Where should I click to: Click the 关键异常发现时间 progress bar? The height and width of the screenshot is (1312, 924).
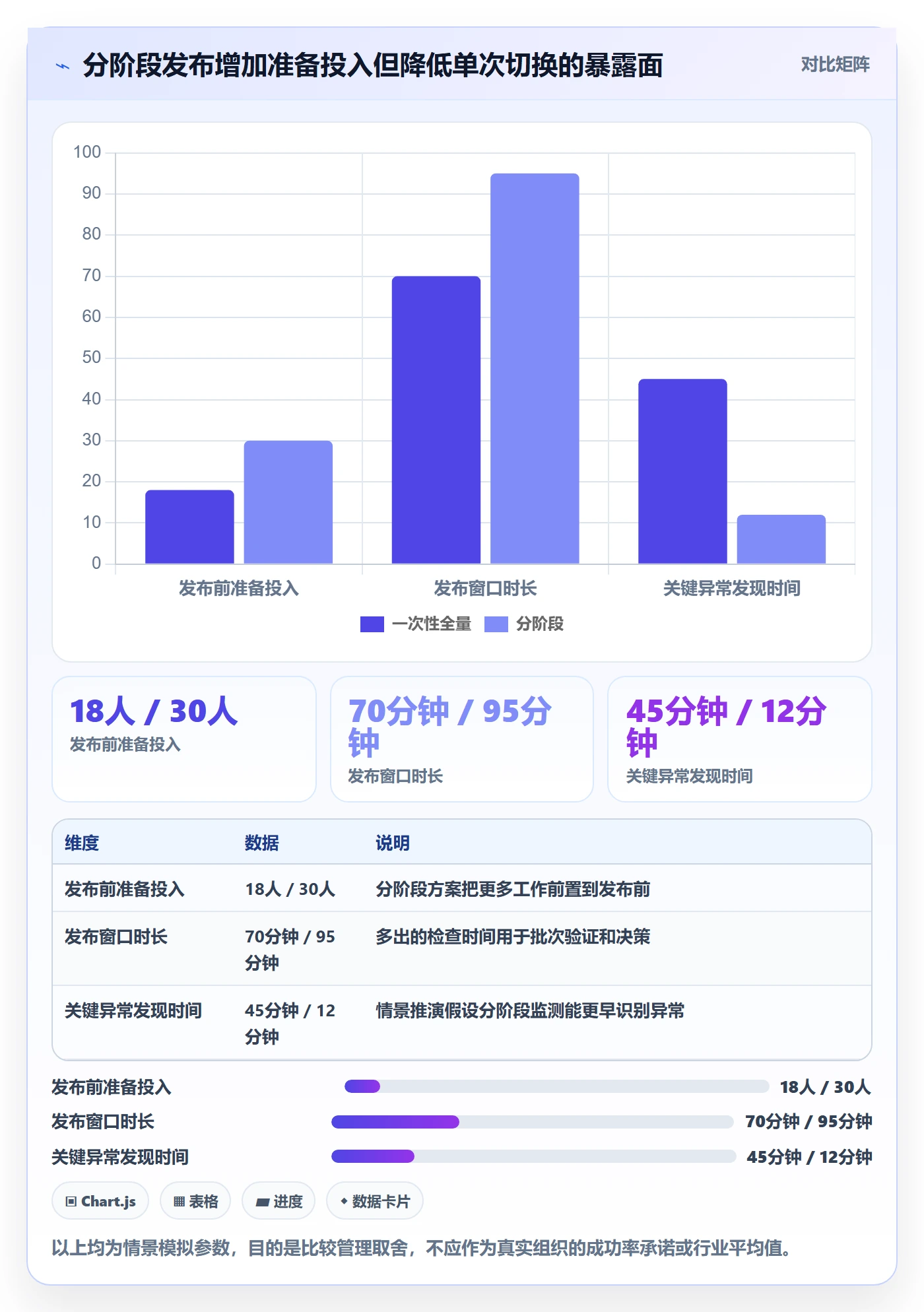point(533,1156)
